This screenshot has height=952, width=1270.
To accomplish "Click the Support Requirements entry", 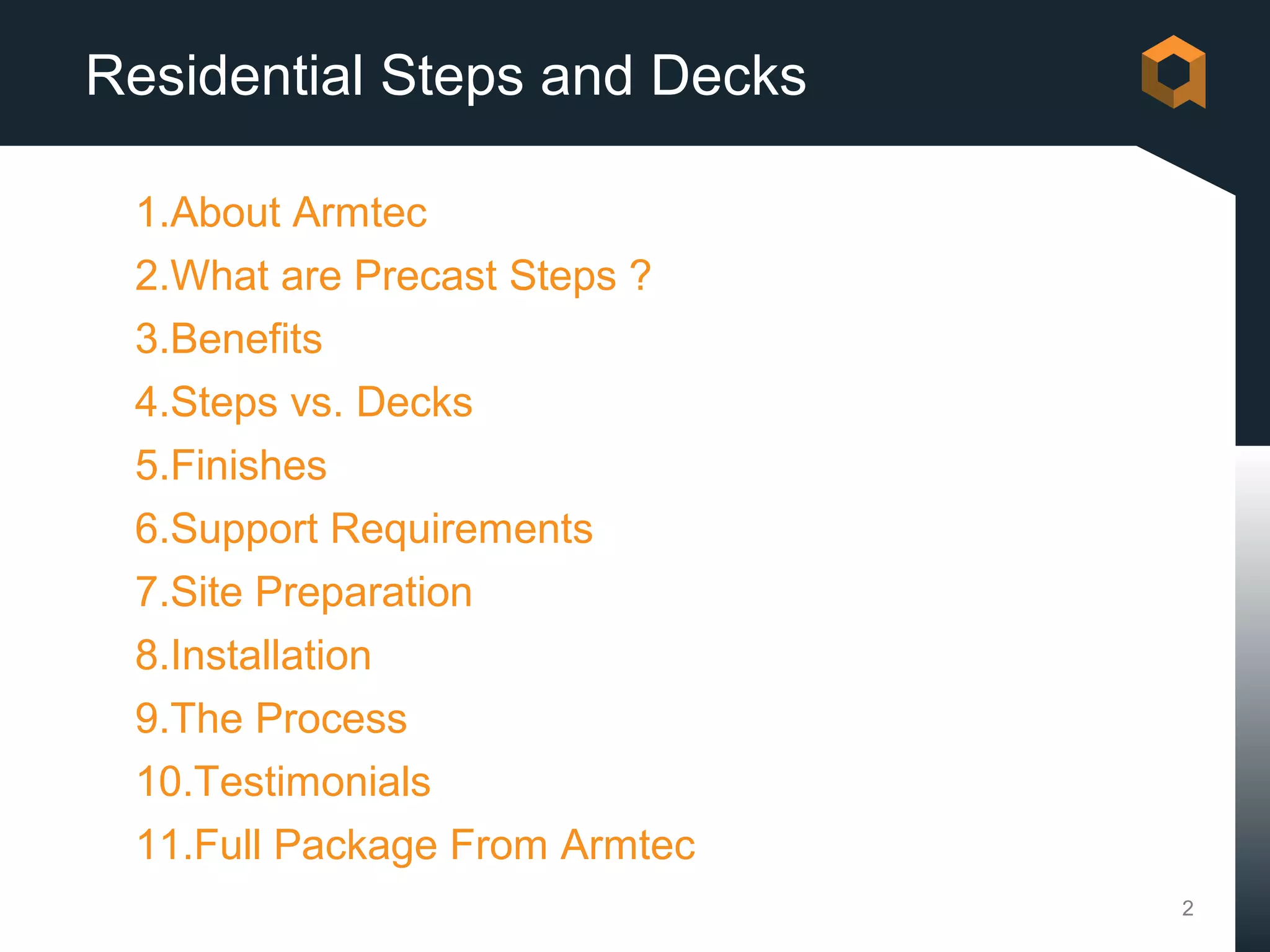I will tap(364, 529).
